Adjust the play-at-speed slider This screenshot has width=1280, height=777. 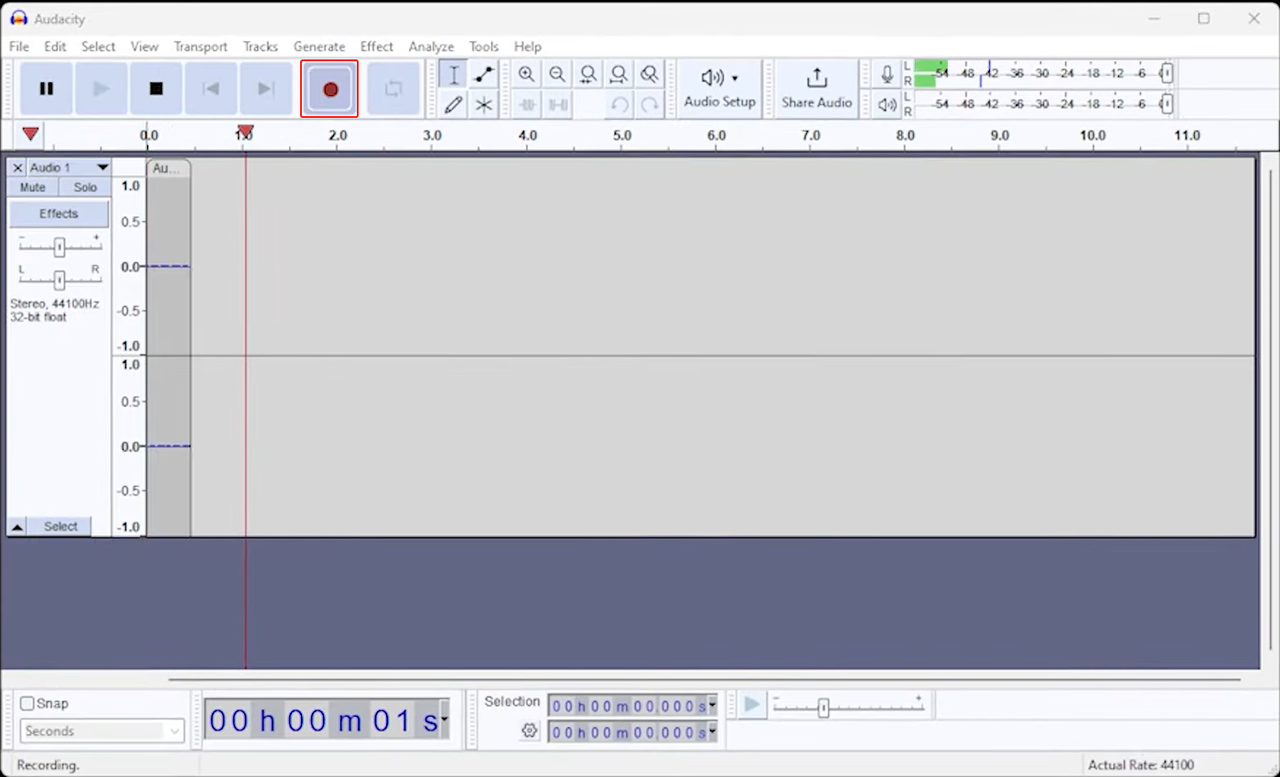(x=824, y=706)
